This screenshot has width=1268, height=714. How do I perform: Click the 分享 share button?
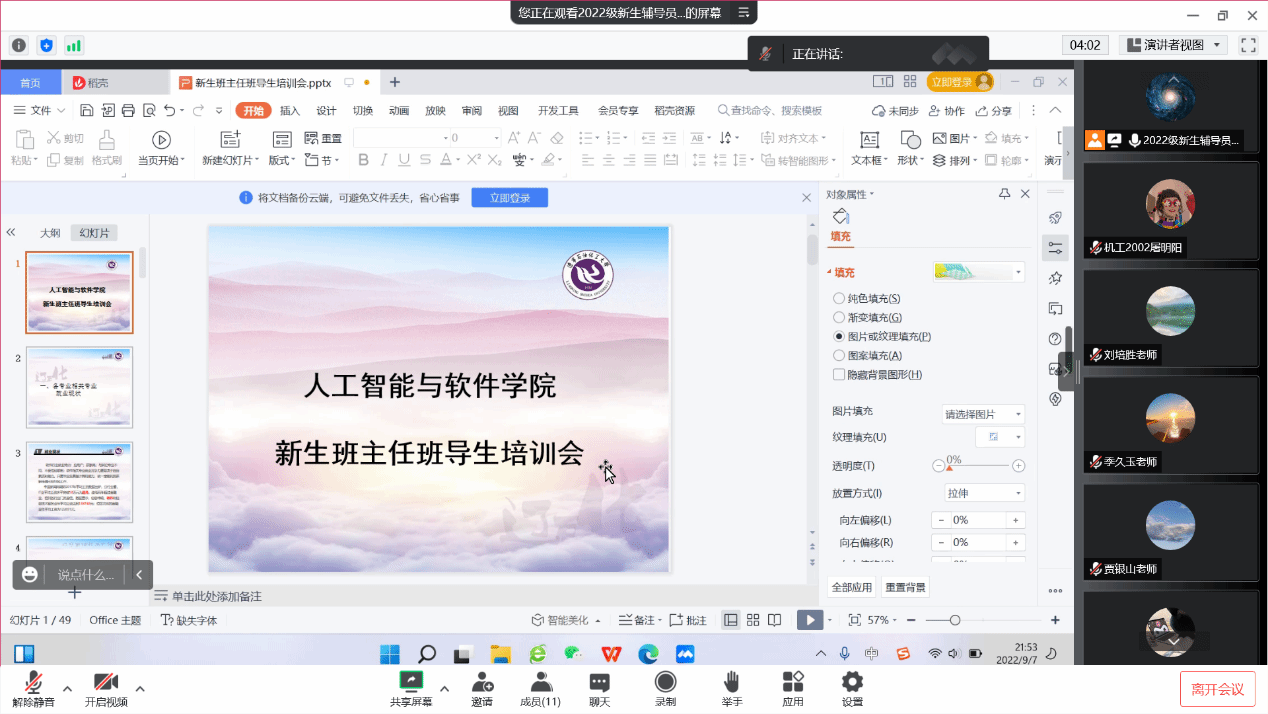coord(993,111)
